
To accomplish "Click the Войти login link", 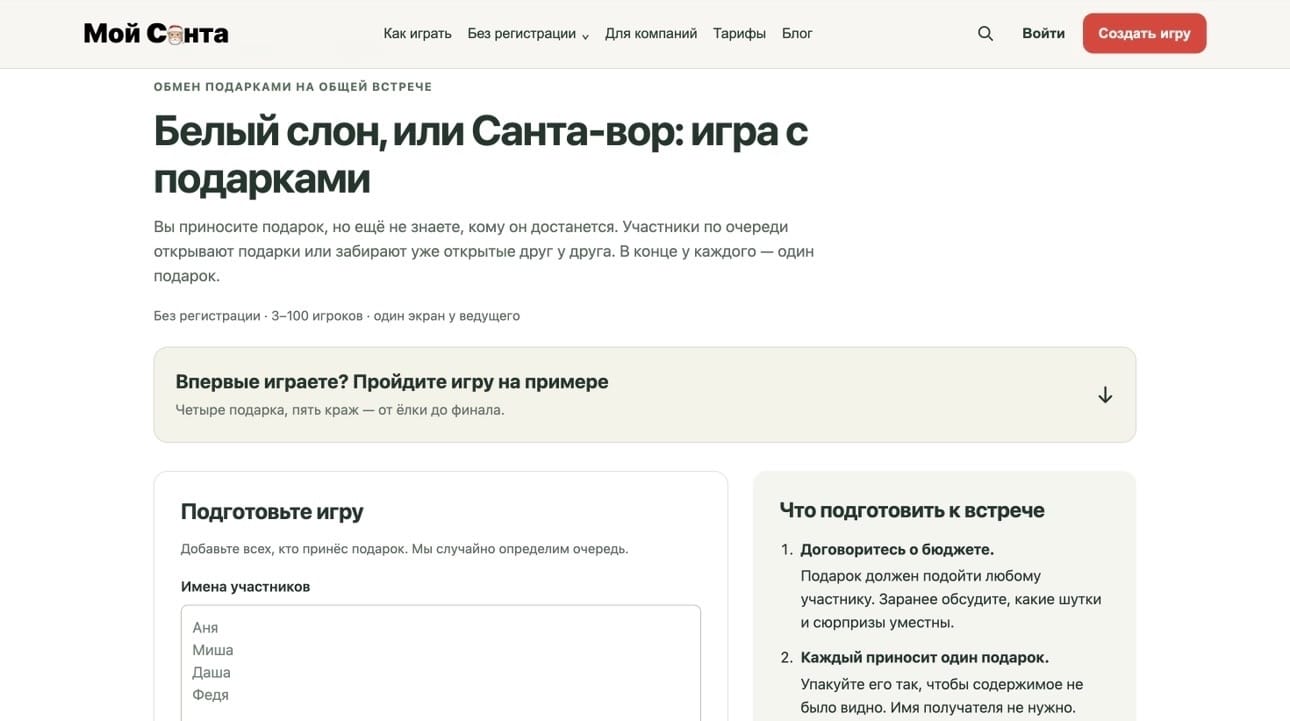I will (x=1043, y=33).
